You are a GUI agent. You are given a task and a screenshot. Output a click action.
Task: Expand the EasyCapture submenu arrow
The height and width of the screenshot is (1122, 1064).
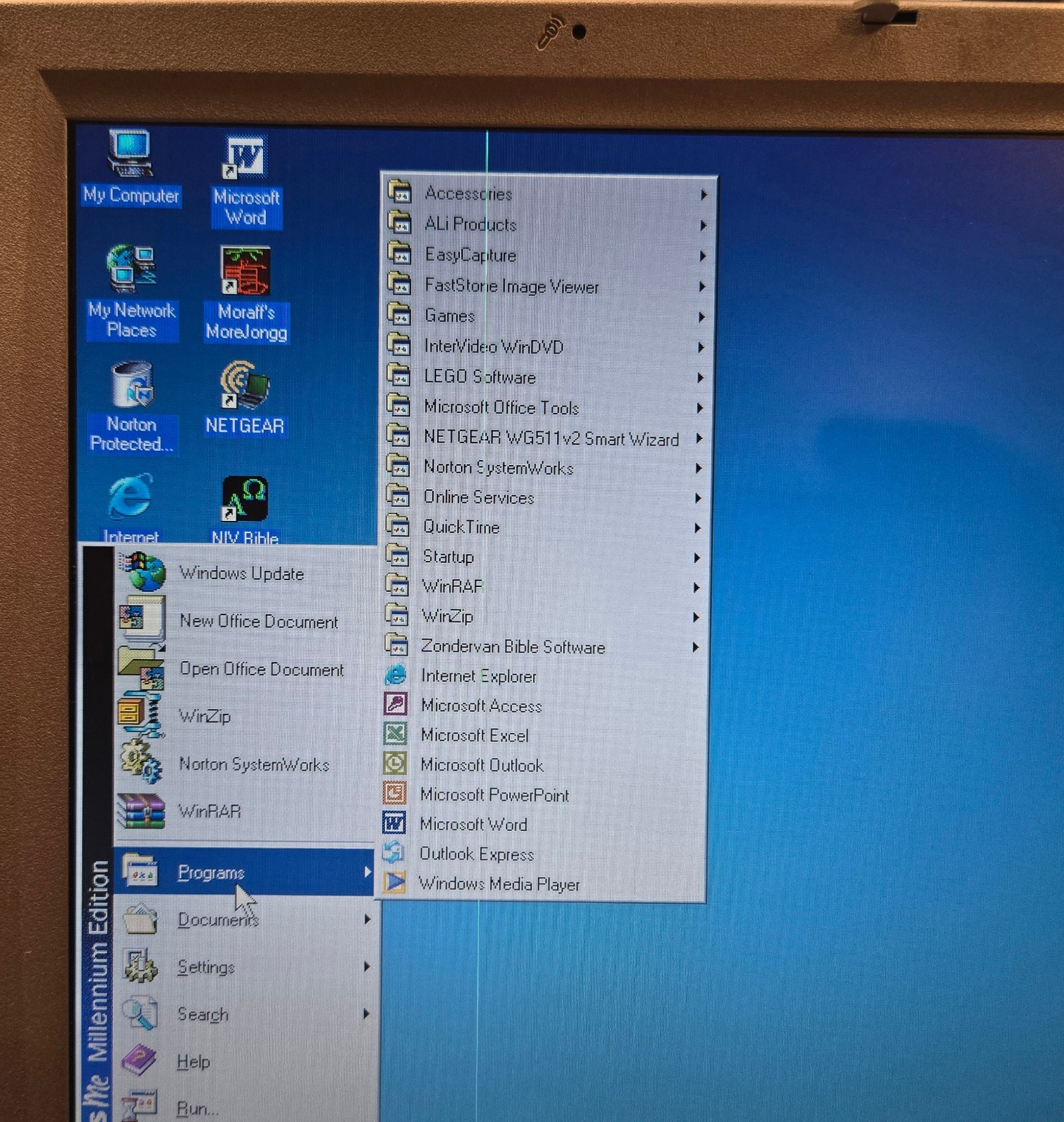click(x=703, y=257)
